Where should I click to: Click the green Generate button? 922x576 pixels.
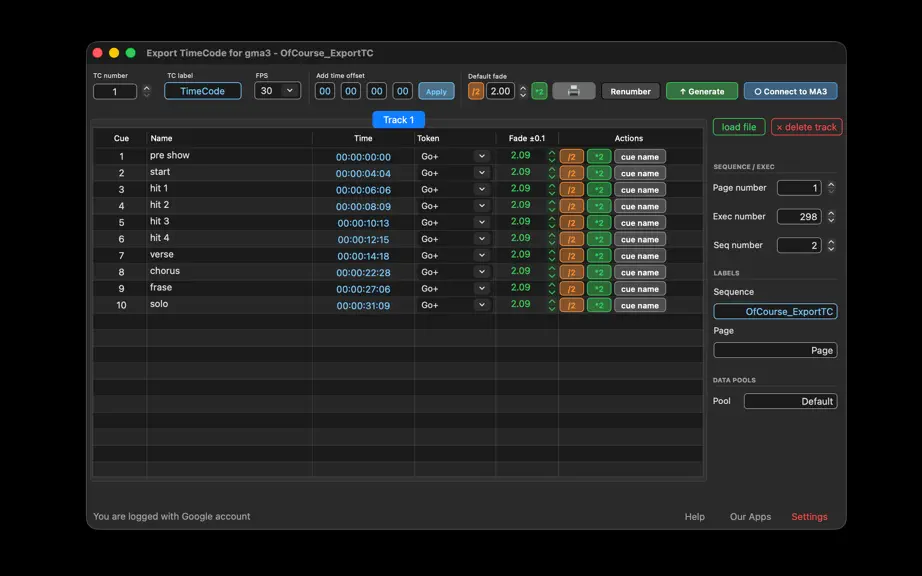pyautogui.click(x=701, y=91)
